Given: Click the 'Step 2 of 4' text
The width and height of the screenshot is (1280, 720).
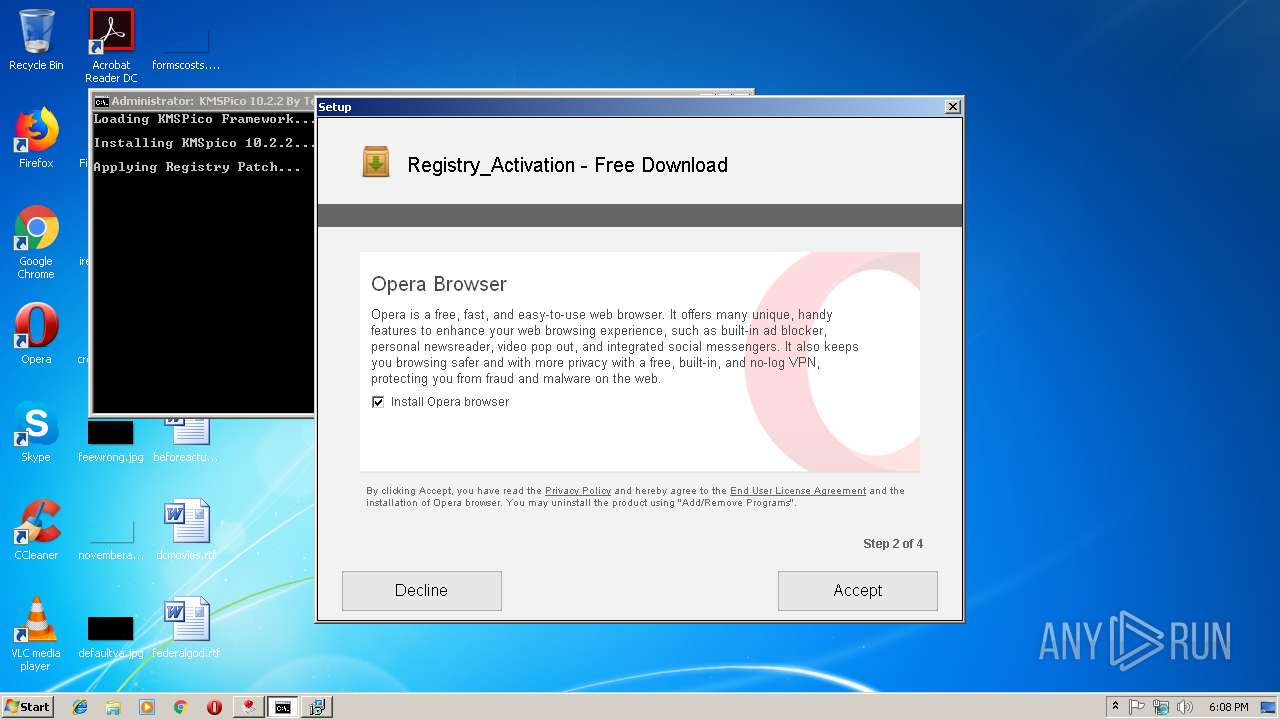Looking at the screenshot, I should [893, 544].
